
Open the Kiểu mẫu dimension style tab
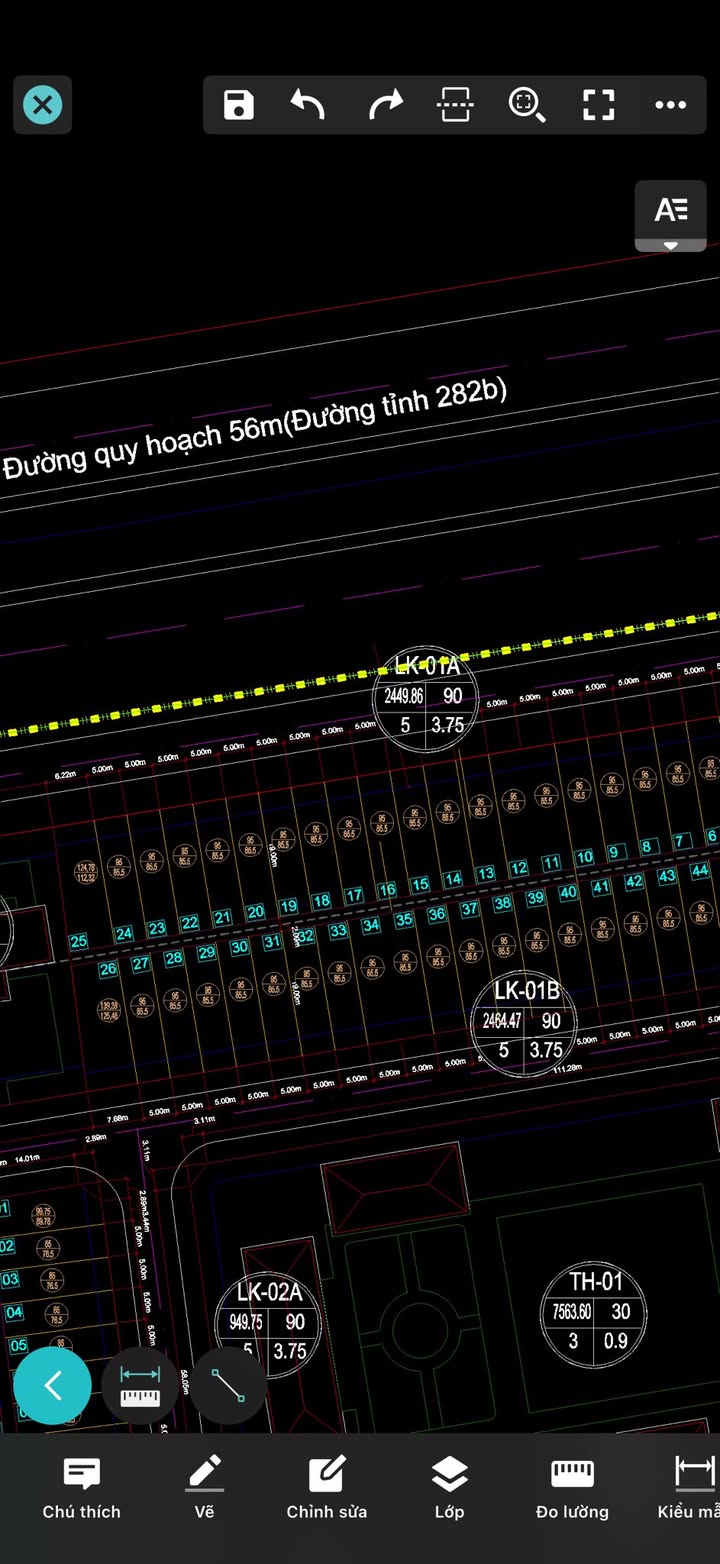coord(692,1487)
